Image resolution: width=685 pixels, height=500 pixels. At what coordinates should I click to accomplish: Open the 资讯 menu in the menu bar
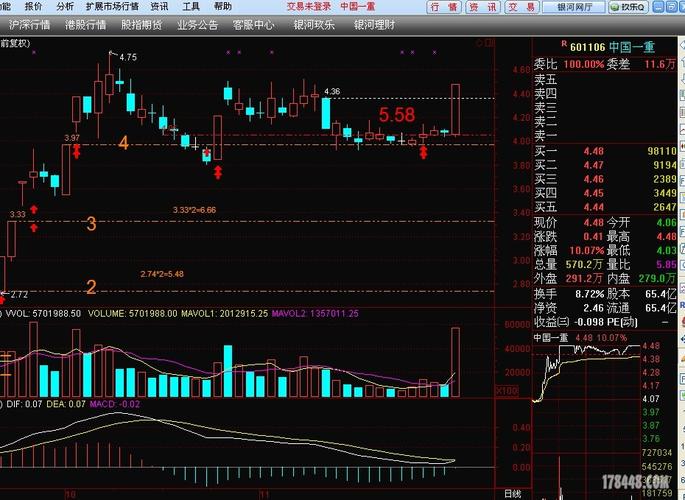(159, 7)
